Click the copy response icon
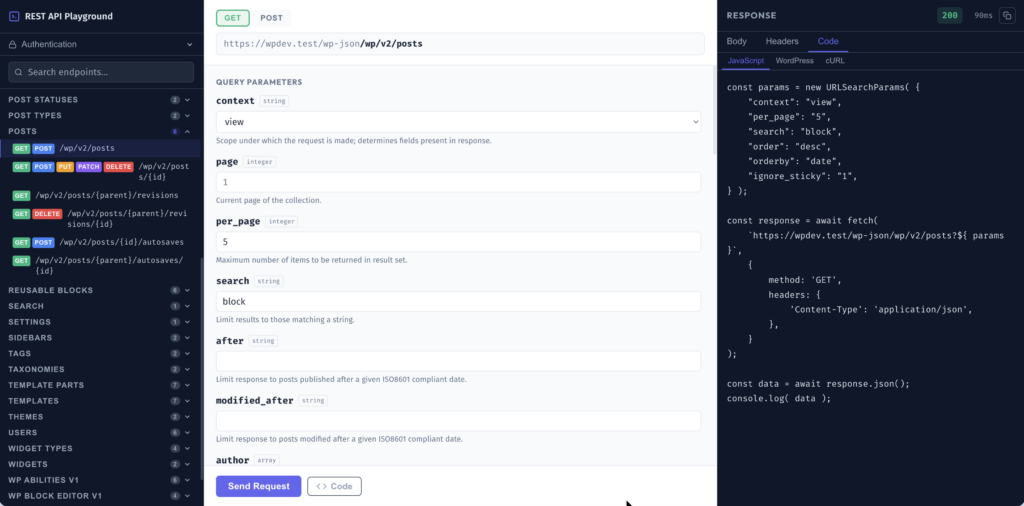1024x506 pixels. pyautogui.click(x=1006, y=16)
